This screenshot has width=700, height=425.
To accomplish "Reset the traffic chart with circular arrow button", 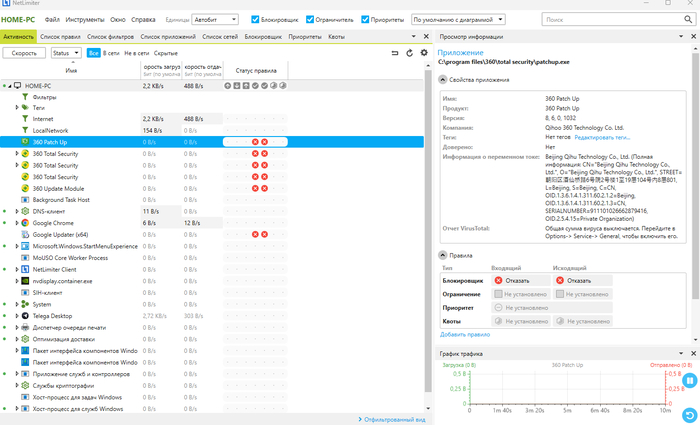I will [690, 414].
